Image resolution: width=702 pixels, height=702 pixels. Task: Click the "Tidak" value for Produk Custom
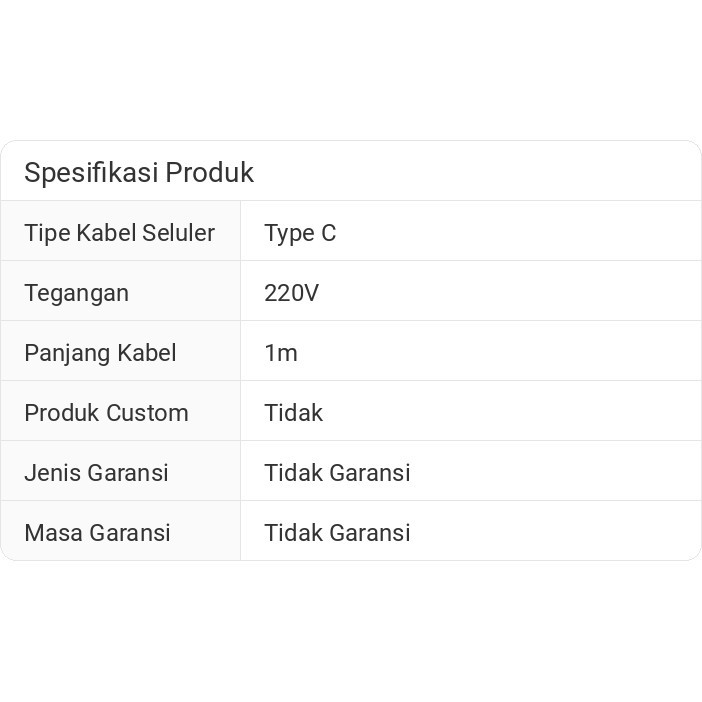click(293, 413)
